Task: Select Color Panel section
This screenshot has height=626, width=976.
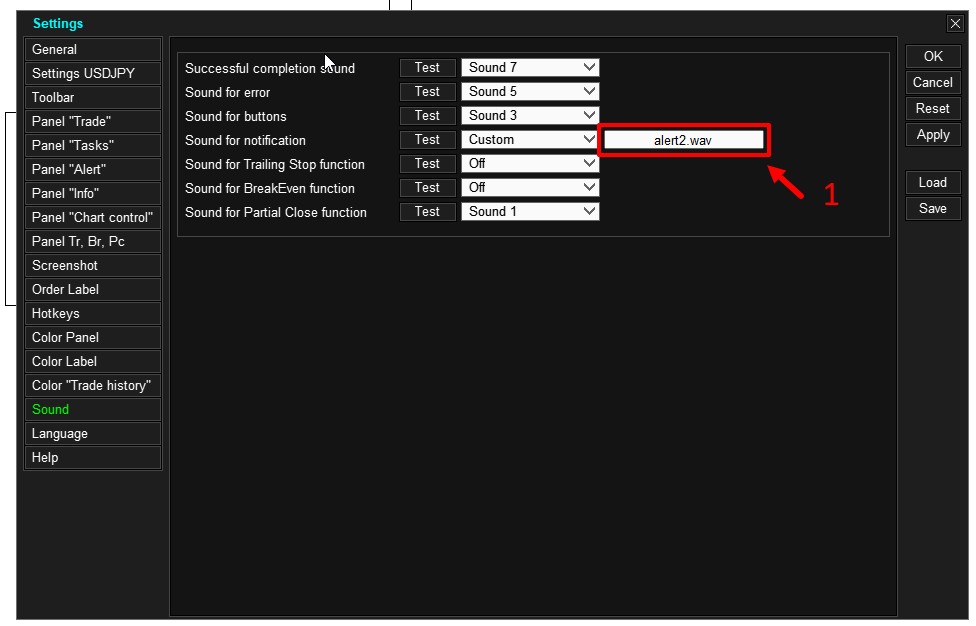Action: 93,337
